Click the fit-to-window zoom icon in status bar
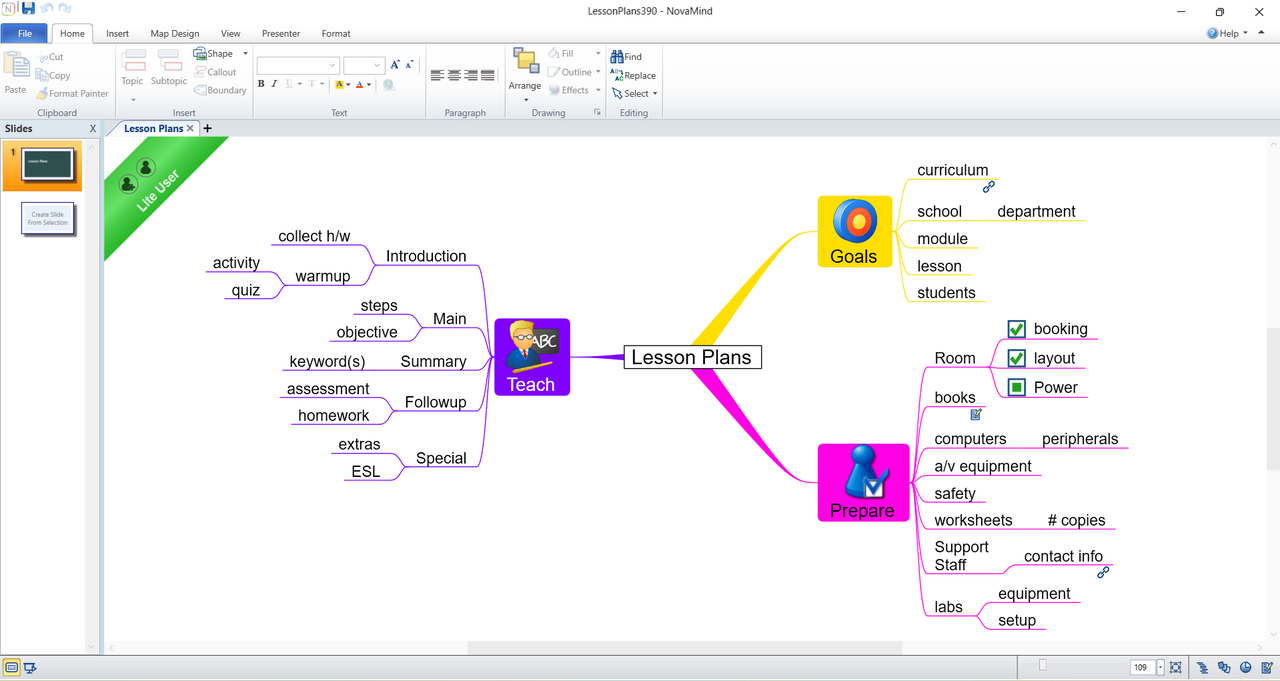The image size is (1280, 681). click(x=1176, y=668)
